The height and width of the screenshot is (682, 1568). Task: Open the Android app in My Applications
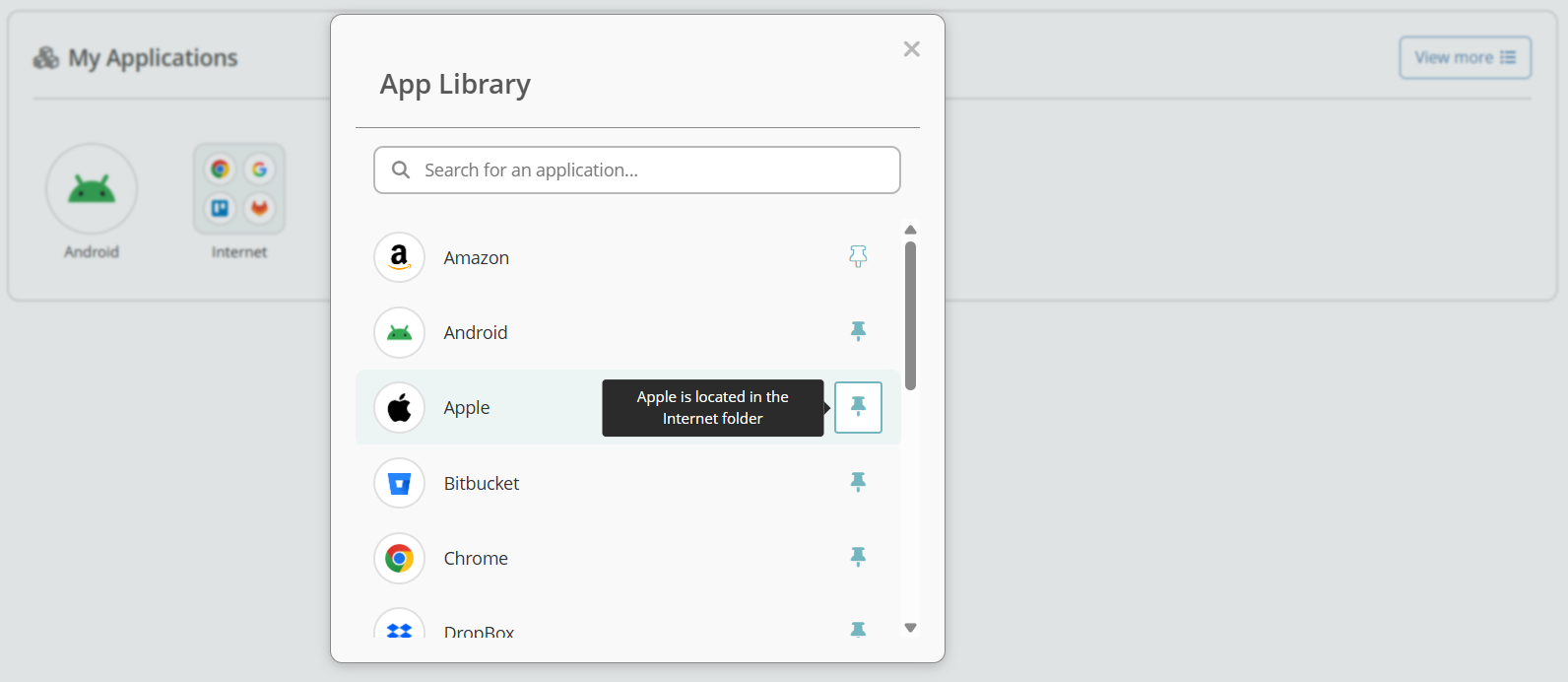92,189
